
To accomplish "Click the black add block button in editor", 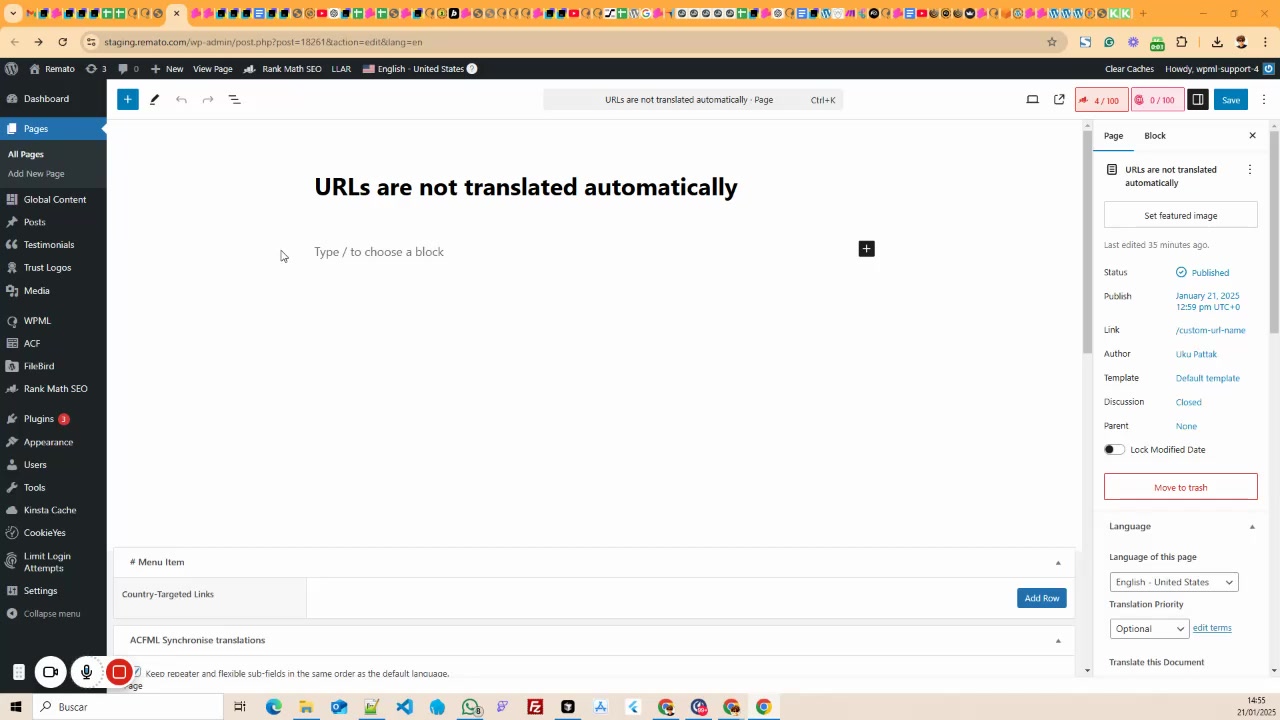I will (866, 249).
